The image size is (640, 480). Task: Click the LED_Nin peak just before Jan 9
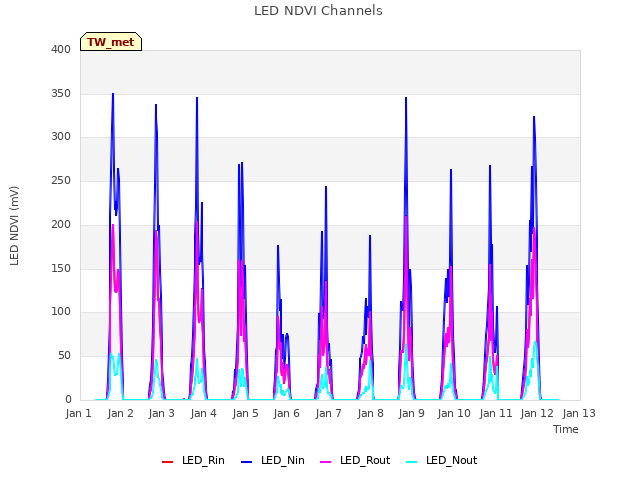pos(406,98)
